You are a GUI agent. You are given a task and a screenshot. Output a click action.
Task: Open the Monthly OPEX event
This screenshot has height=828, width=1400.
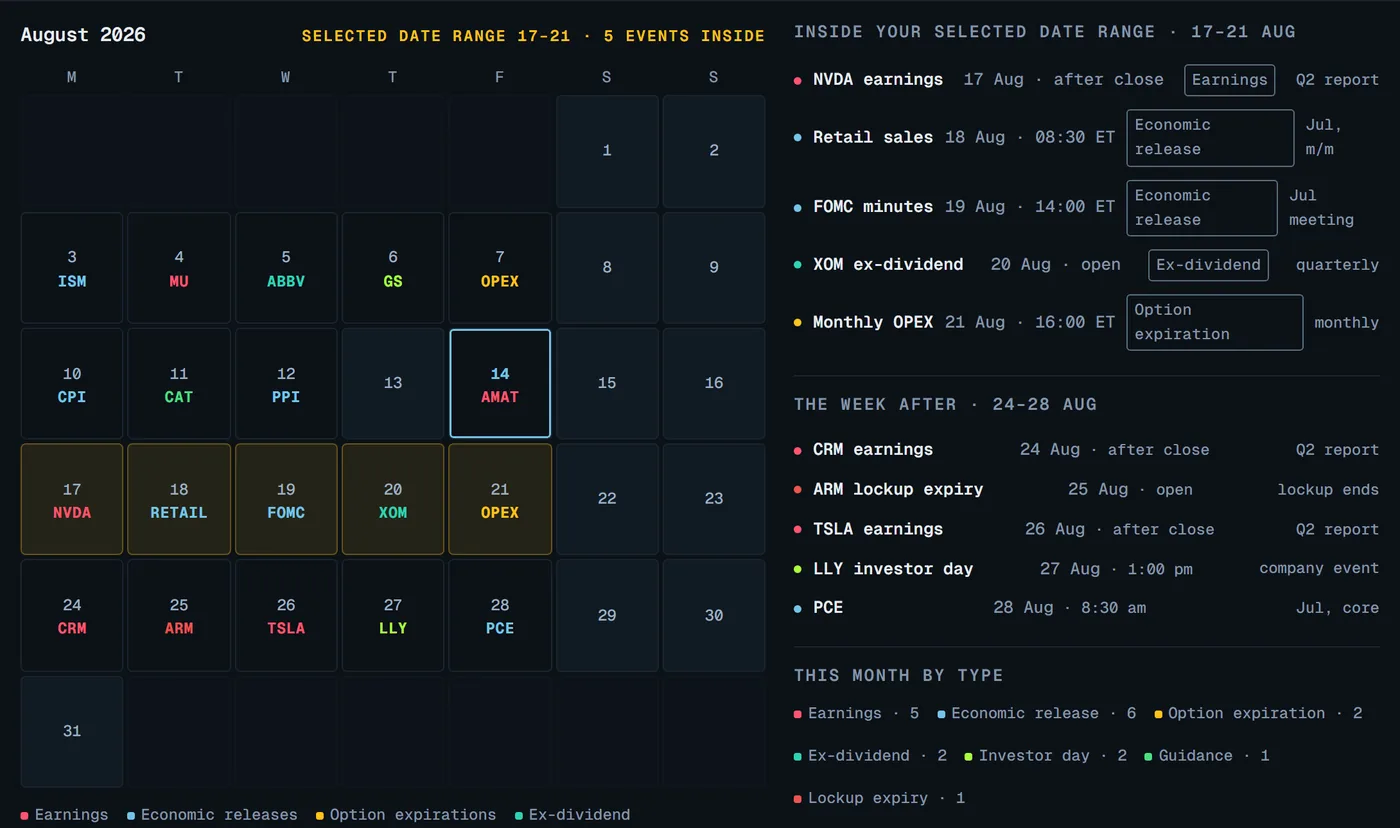1086,322
